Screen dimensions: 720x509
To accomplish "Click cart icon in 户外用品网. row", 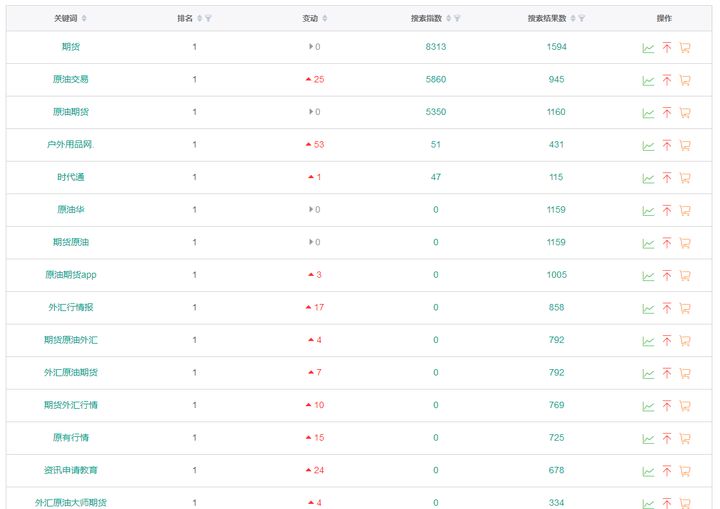I will coord(685,145).
